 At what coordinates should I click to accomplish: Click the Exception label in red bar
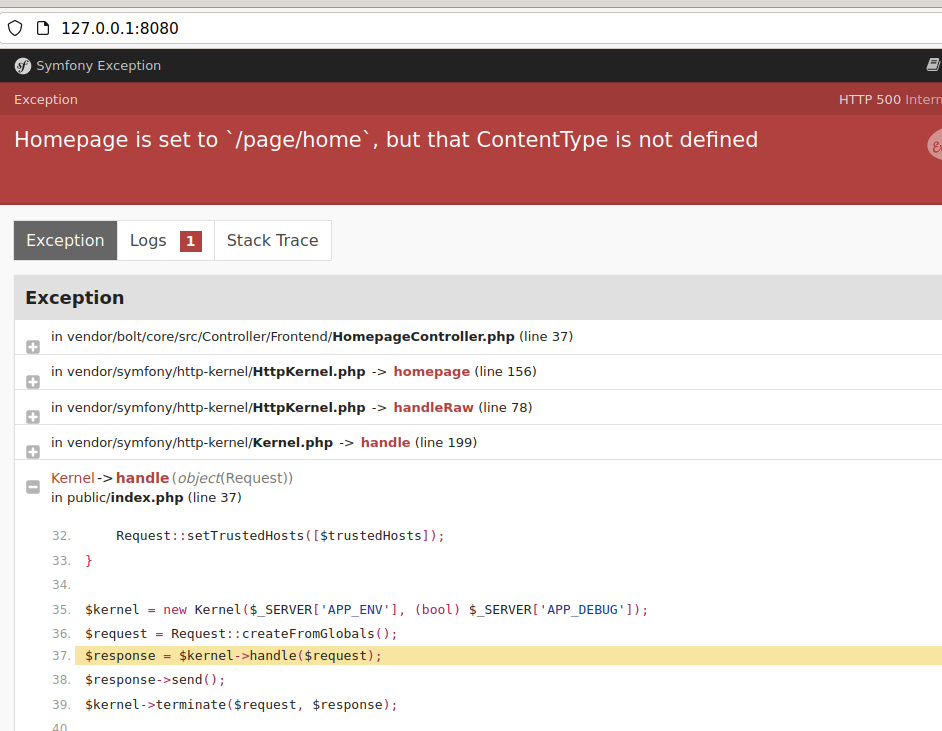click(x=46, y=100)
